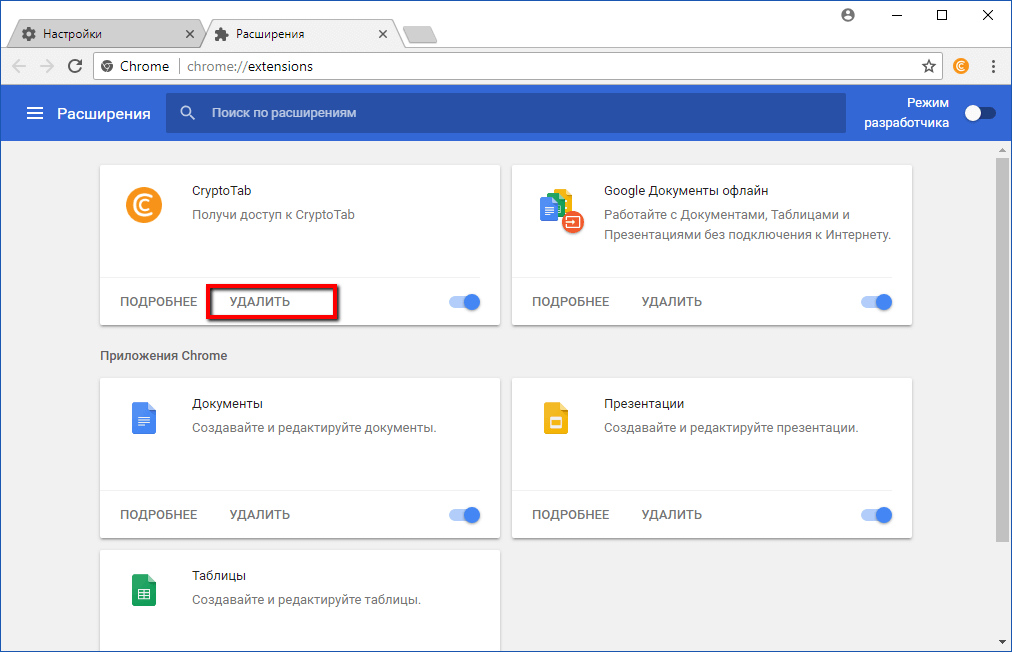This screenshot has width=1012, height=652.
Task: Click the CryptoTab toolbar extension icon
Action: tap(961, 66)
